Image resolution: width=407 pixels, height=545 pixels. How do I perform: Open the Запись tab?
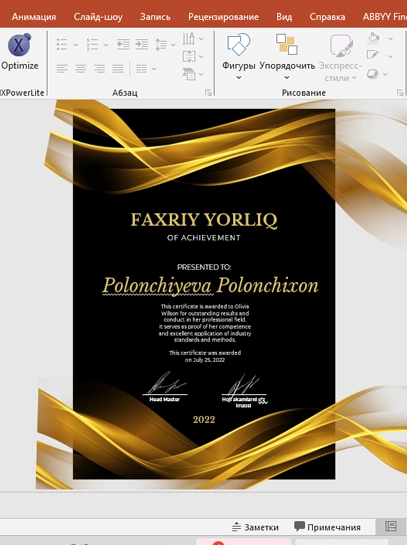[155, 17]
